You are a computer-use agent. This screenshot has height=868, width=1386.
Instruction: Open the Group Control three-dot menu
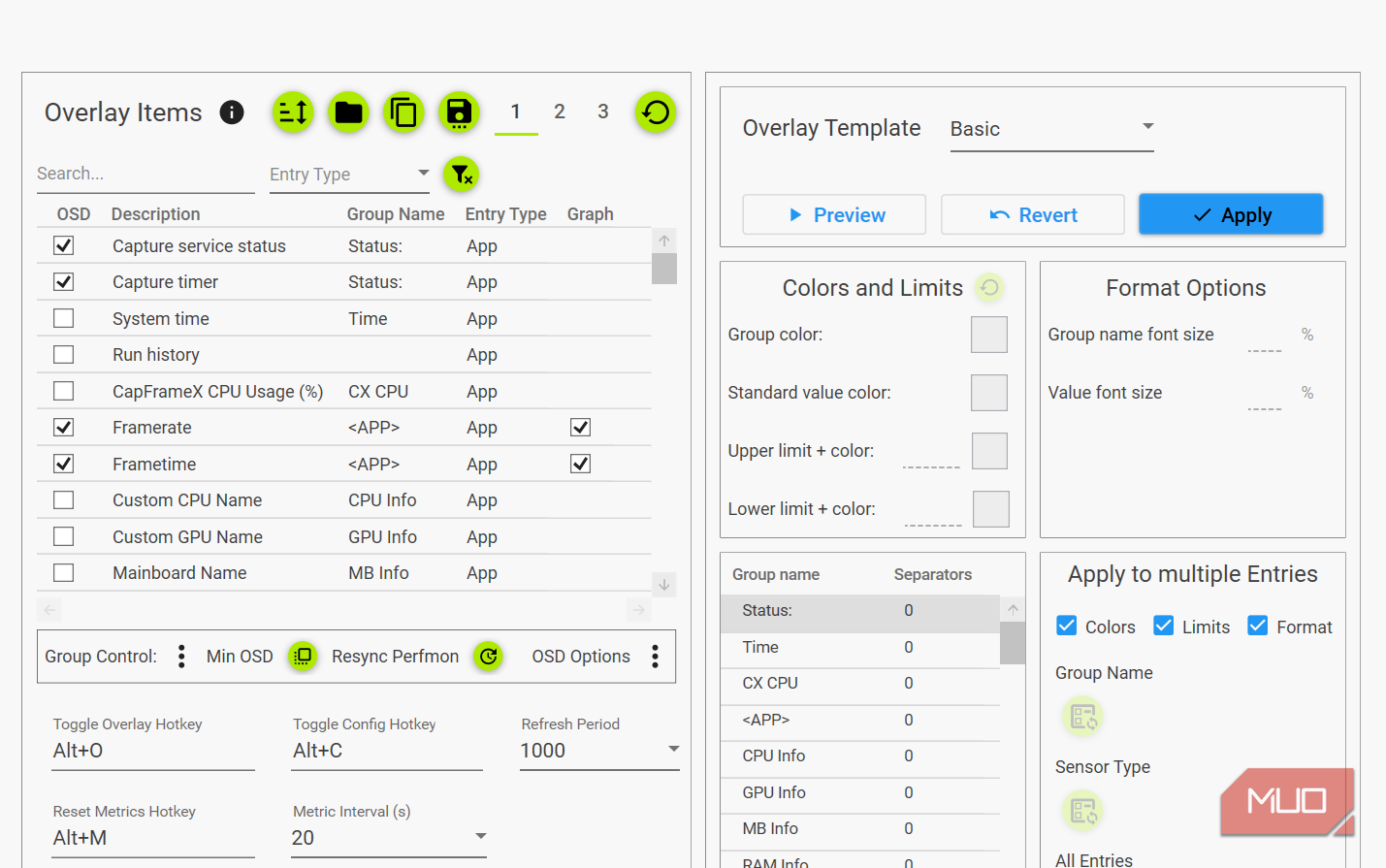pos(181,657)
